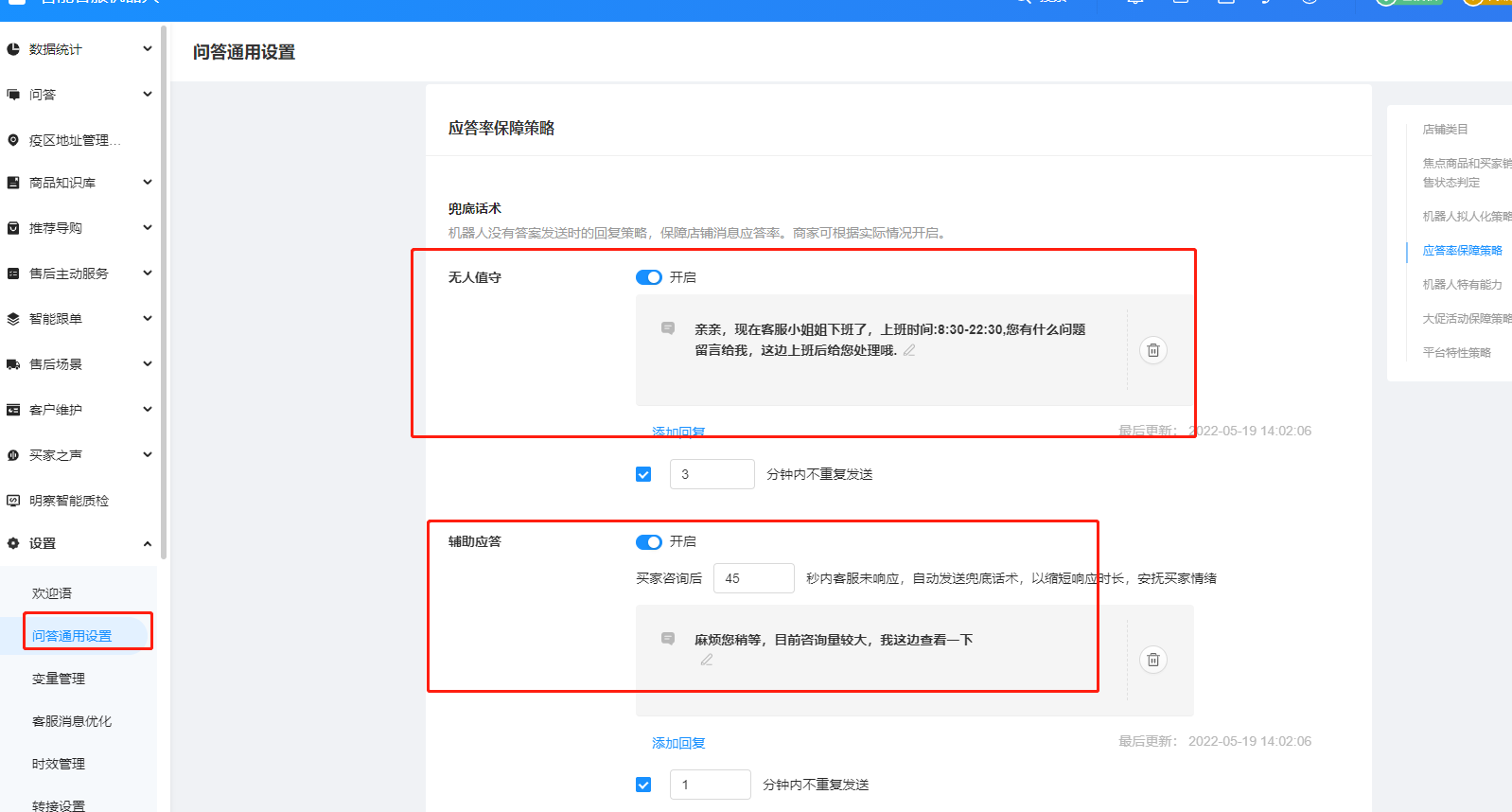Expand the 推荐导购 menu chevron
The width and height of the screenshot is (1512, 812).
point(148,228)
